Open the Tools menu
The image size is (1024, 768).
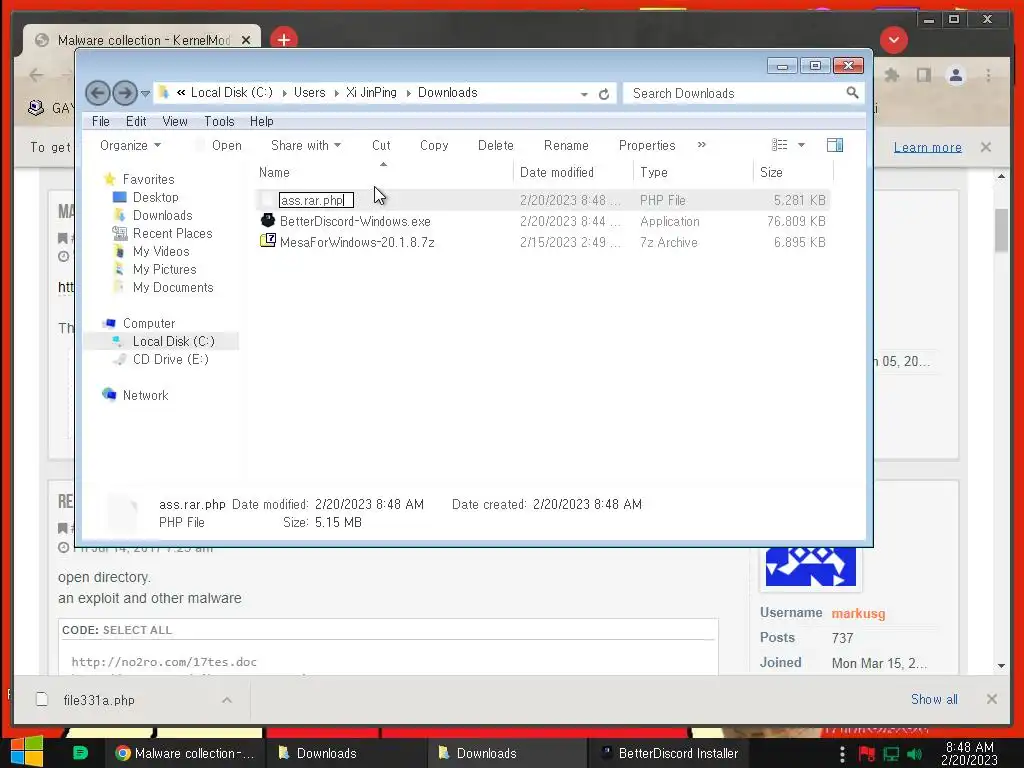(219, 121)
